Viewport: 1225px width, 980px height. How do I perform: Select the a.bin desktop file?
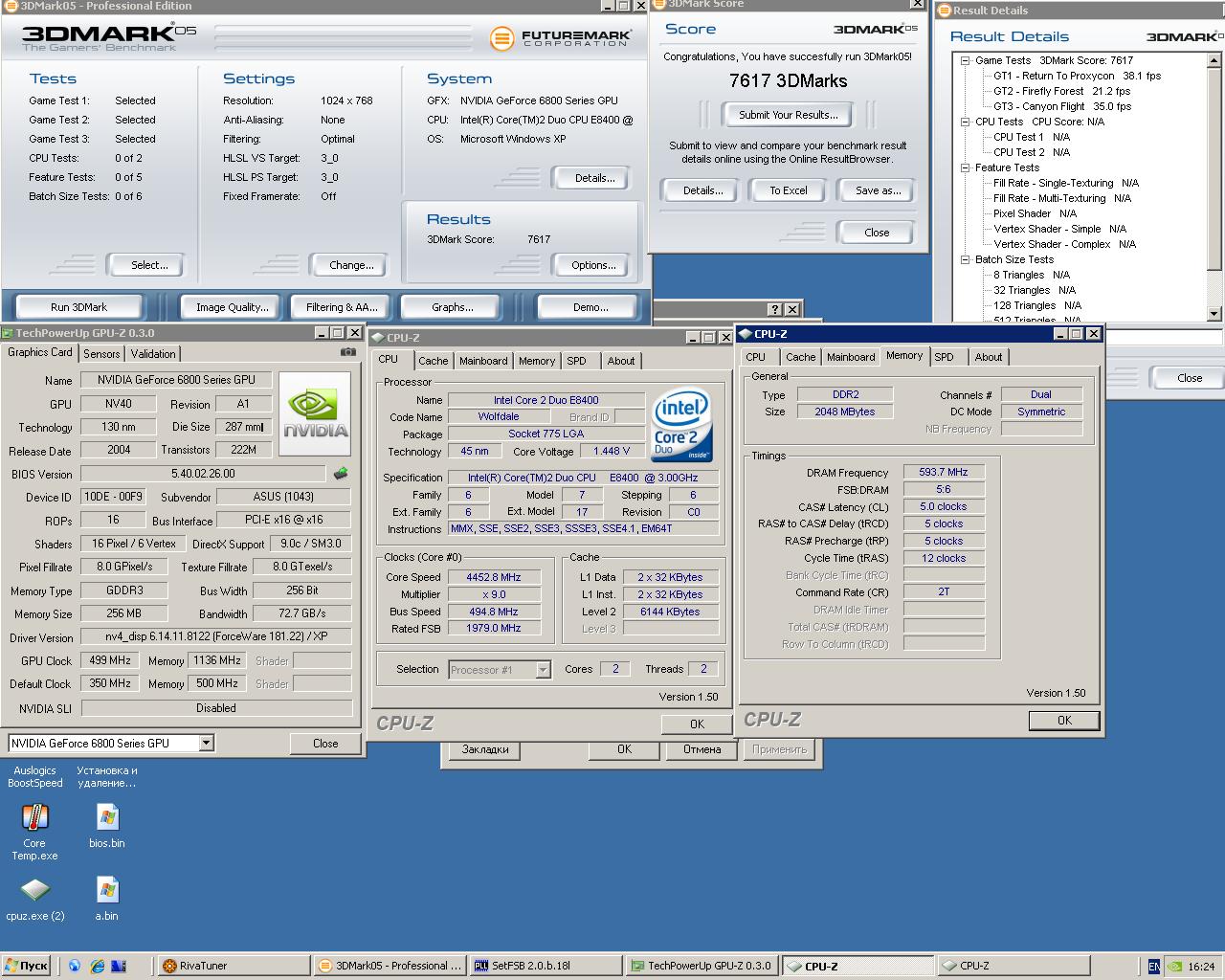(107, 900)
